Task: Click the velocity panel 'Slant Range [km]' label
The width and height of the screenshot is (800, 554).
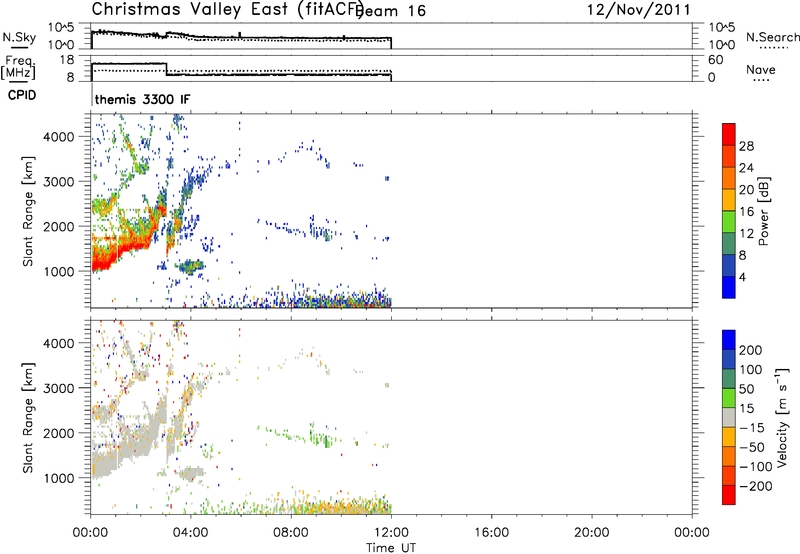Action: [28, 418]
